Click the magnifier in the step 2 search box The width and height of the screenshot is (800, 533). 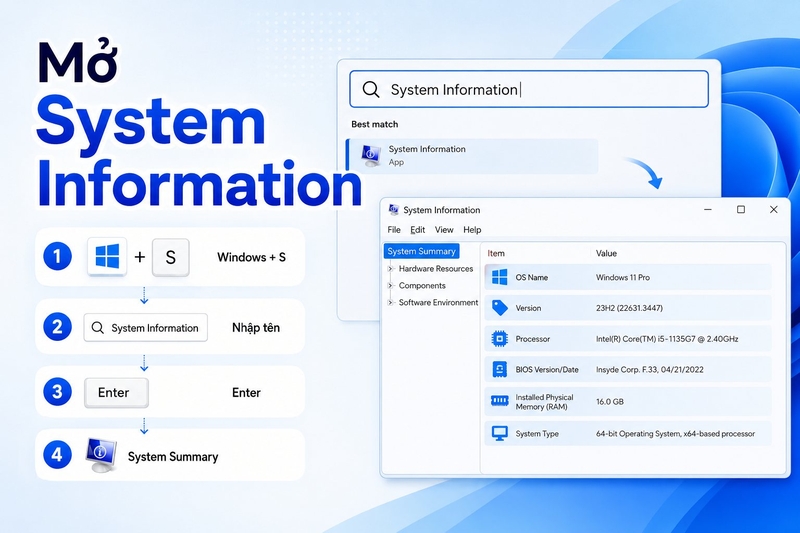tap(97, 327)
